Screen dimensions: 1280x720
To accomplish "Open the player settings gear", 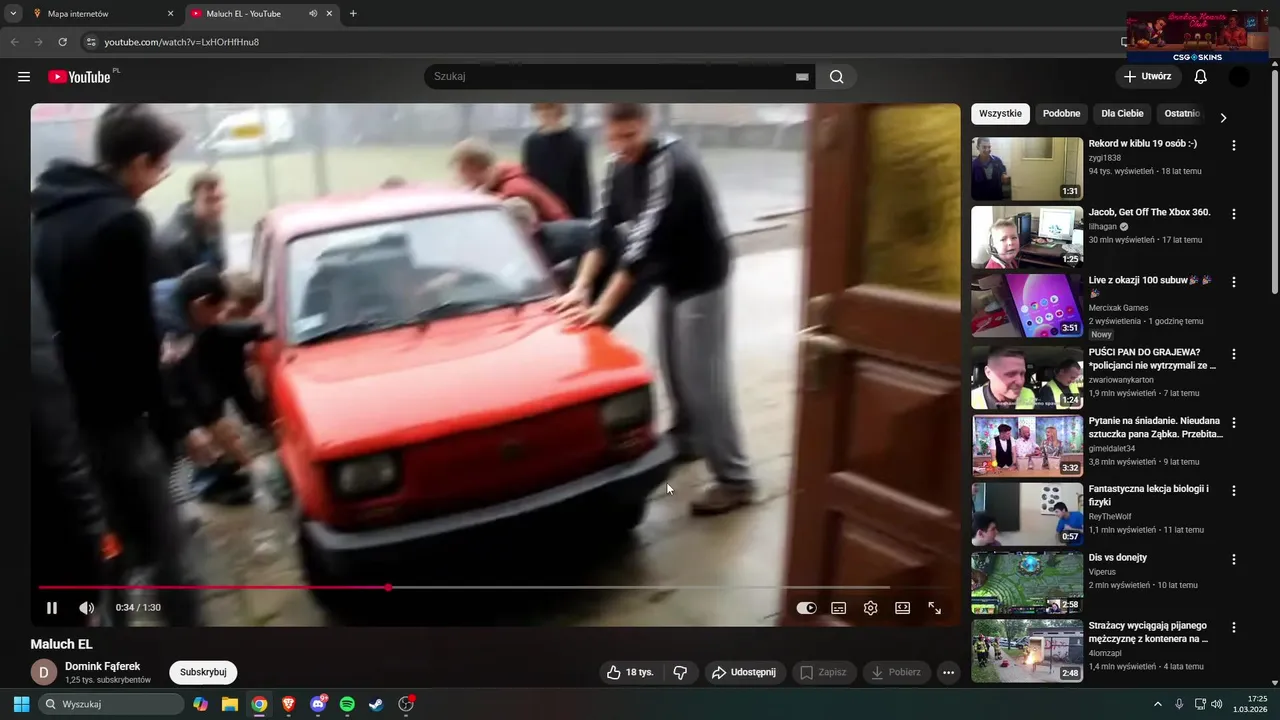I will [871, 607].
